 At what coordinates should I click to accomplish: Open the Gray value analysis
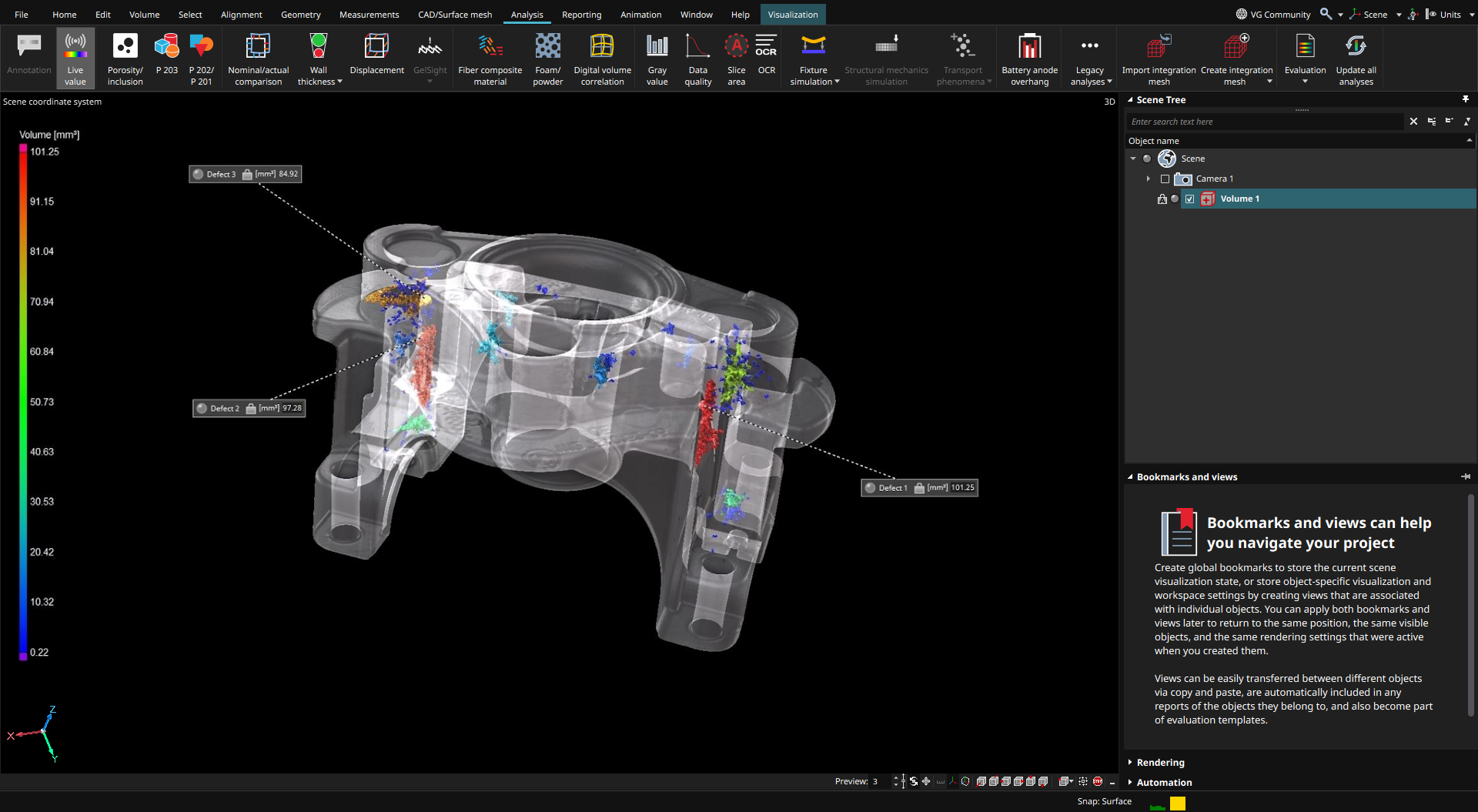(657, 58)
